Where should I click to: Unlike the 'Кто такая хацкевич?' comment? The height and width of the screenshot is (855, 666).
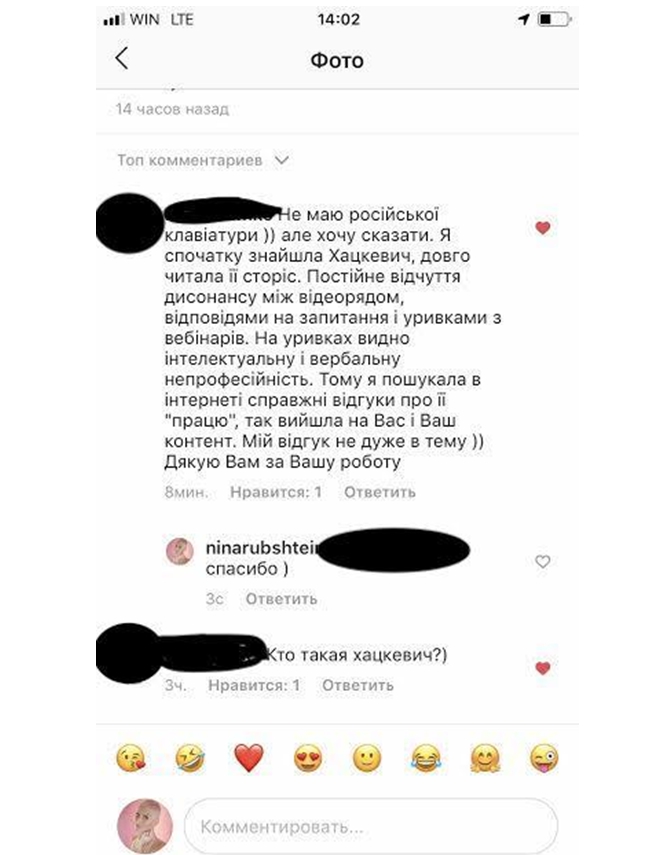coord(543,668)
